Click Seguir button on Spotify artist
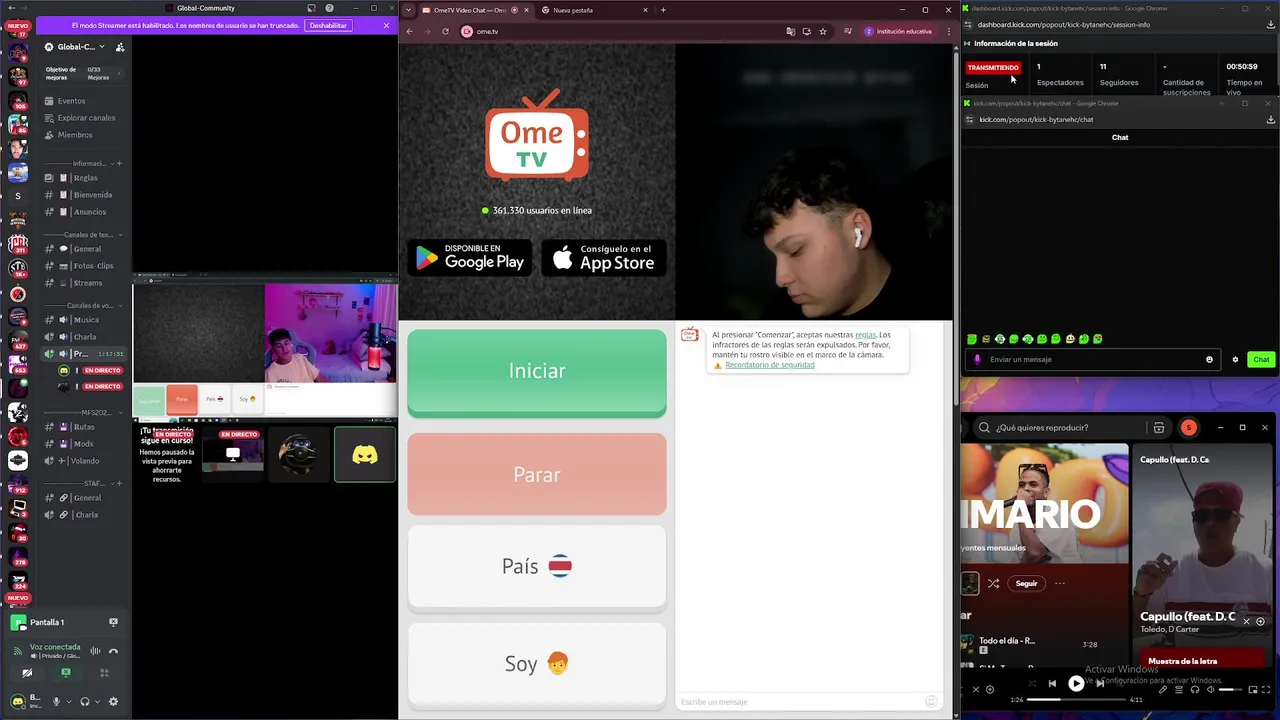The height and width of the screenshot is (720, 1280). pyautogui.click(x=1026, y=583)
